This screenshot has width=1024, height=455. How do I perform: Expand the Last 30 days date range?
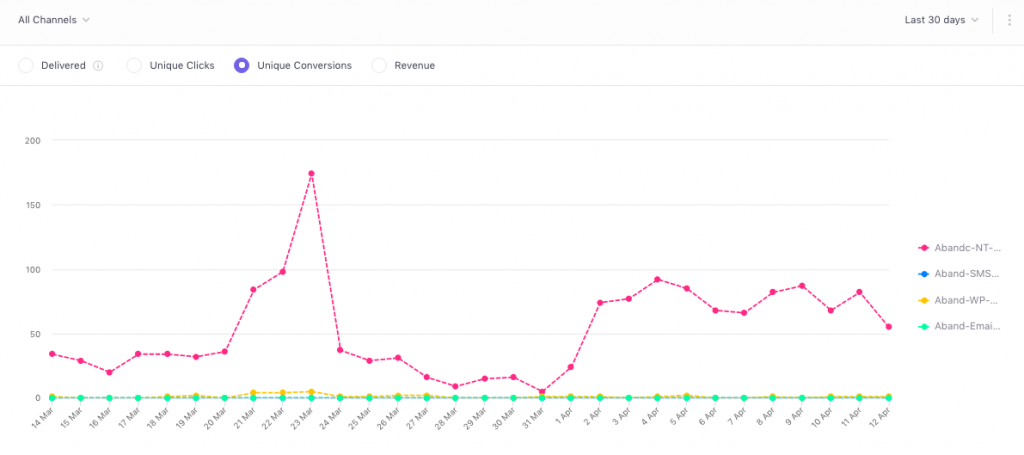[x=942, y=20]
